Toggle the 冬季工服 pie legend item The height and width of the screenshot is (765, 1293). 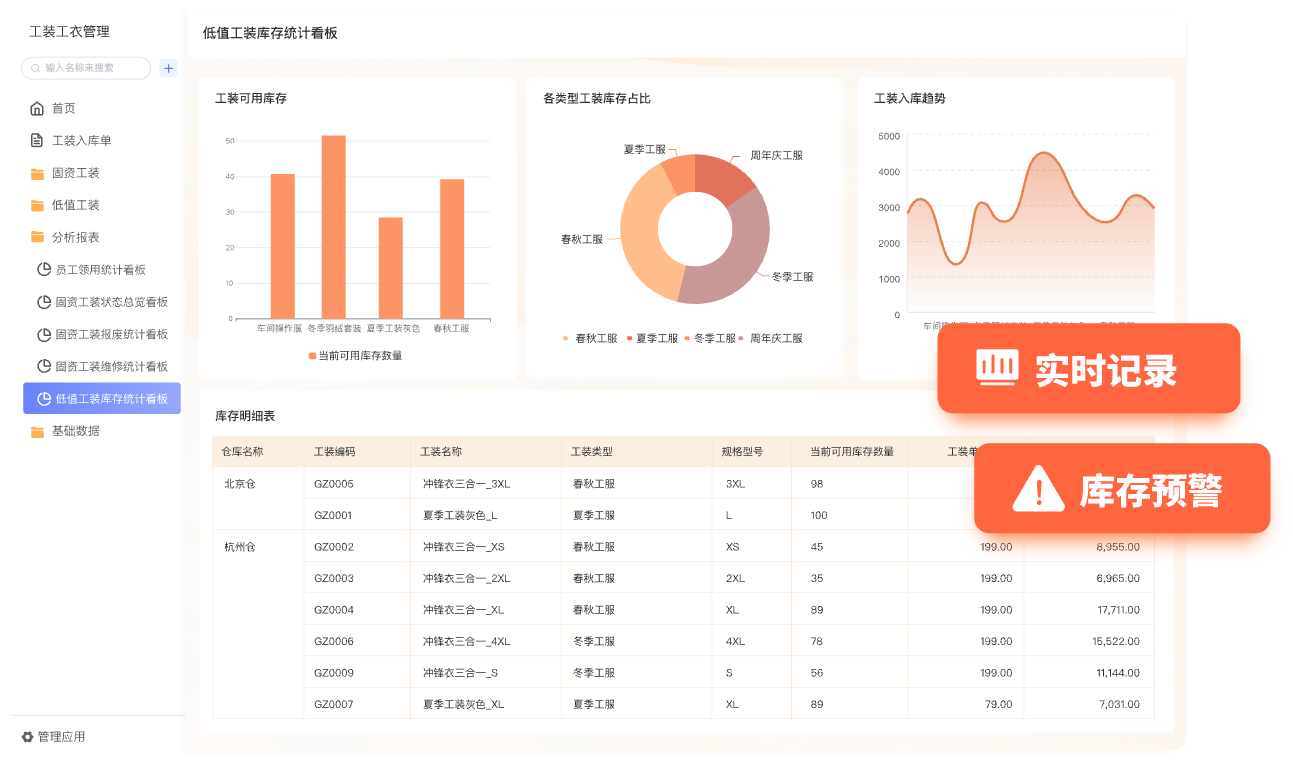pyautogui.click(x=710, y=339)
